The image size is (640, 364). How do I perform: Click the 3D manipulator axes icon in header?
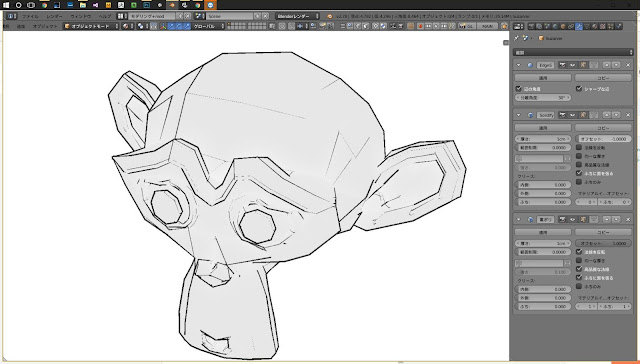(x=163, y=26)
